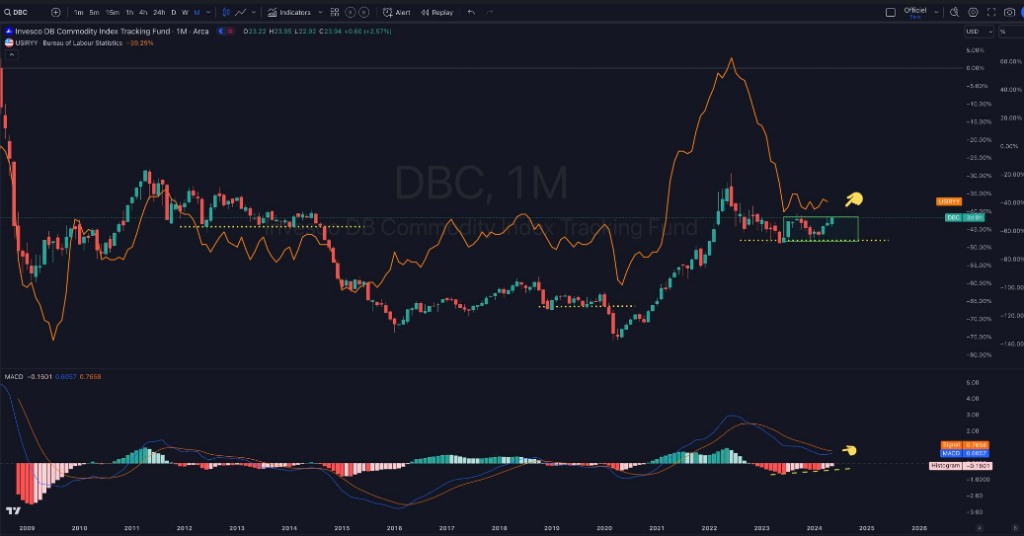Open chart settings gear icon
The width and height of the screenshot is (1024, 536).
(x=973, y=12)
